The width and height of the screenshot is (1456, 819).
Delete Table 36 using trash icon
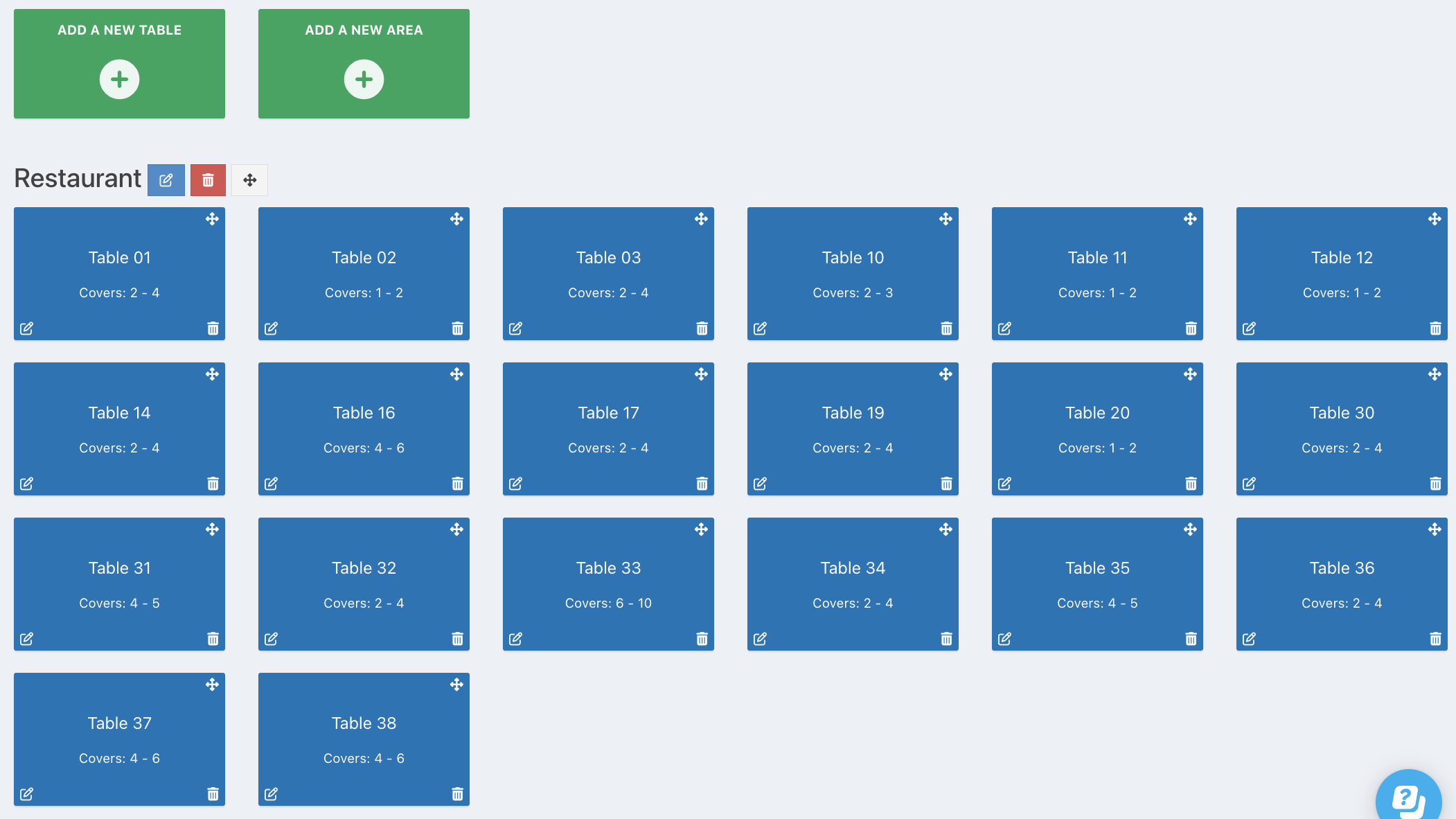click(x=1435, y=639)
